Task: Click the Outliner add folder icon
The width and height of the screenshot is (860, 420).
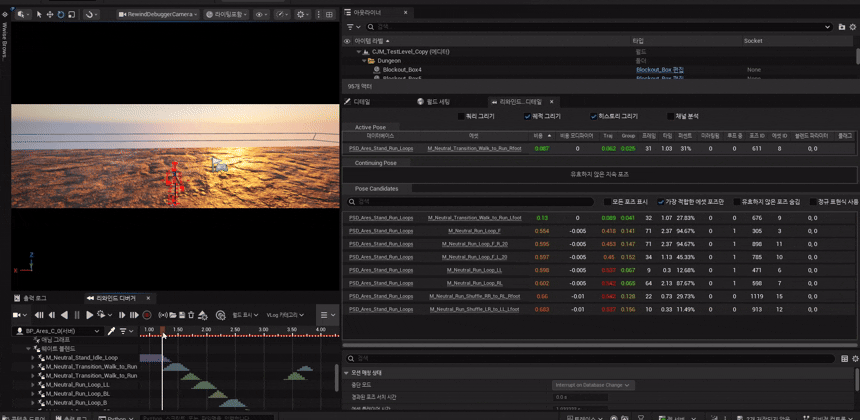Action: 842,26
